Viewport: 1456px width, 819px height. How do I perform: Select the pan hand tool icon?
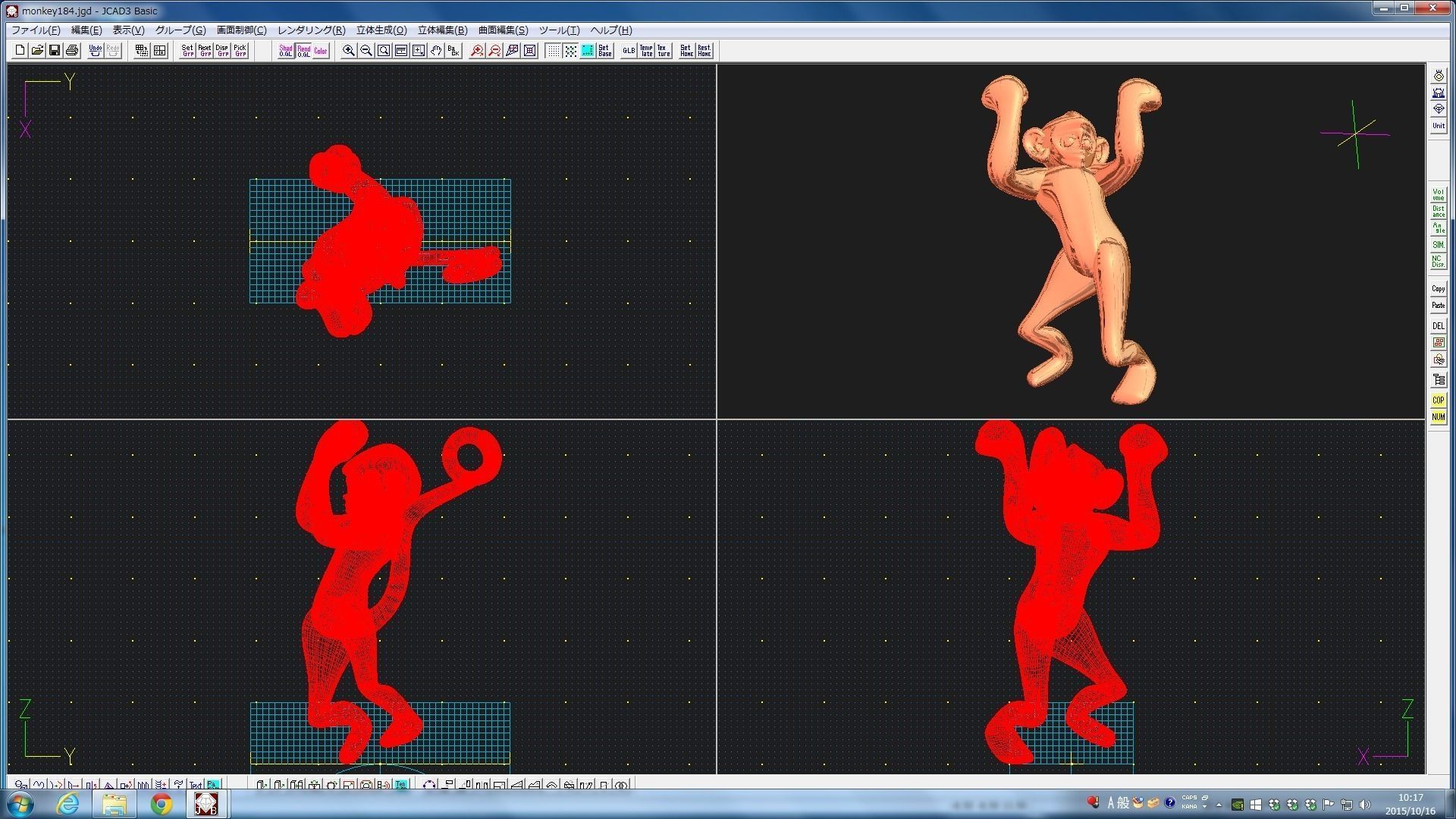point(436,51)
